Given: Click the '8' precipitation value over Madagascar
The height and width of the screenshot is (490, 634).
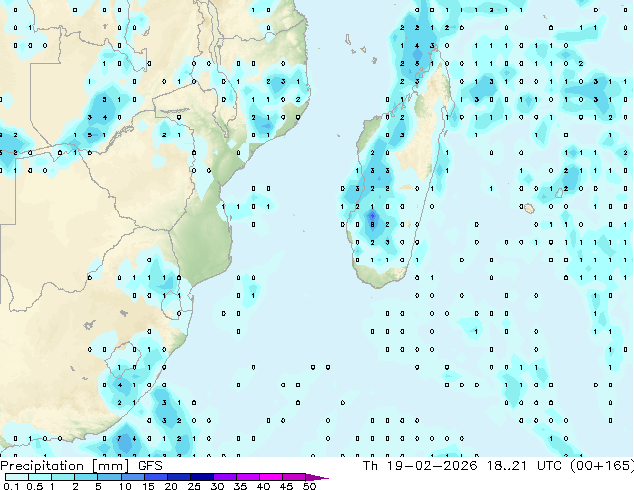Looking at the screenshot, I should point(372,224).
